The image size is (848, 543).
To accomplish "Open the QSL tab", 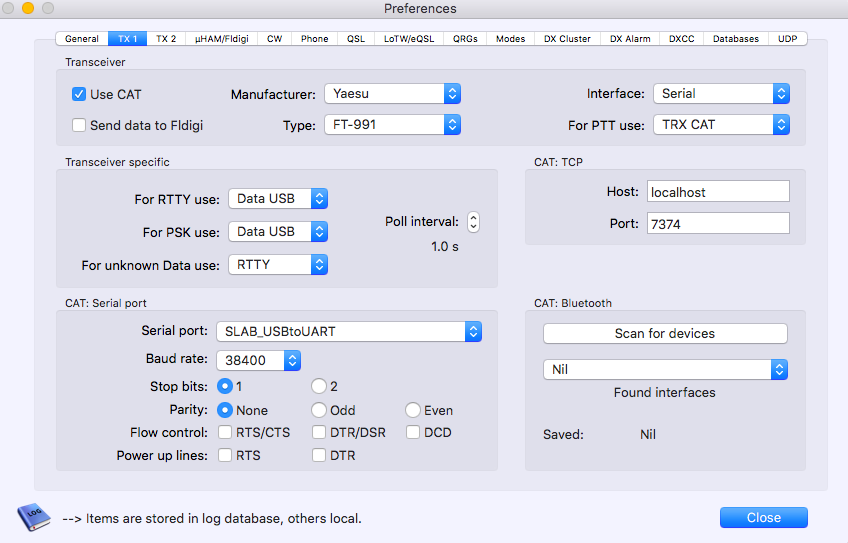I will [356, 38].
